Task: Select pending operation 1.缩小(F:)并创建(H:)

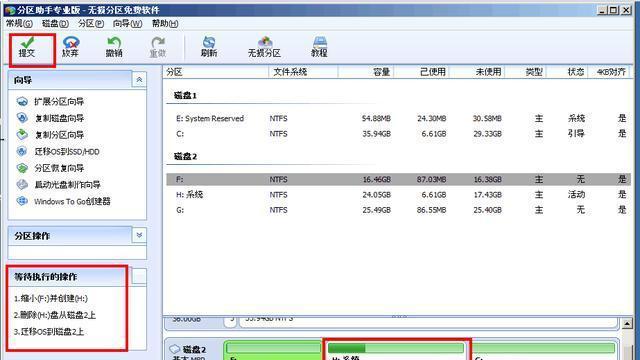Action: coord(51,298)
